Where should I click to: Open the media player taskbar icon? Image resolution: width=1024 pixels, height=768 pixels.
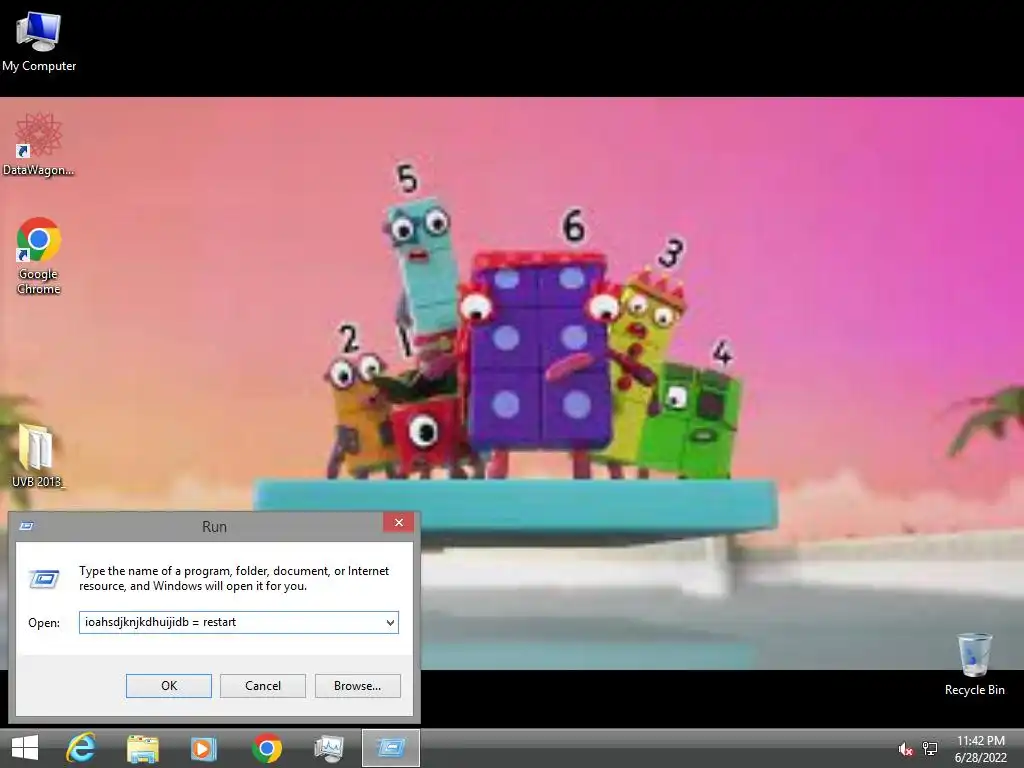(x=203, y=748)
